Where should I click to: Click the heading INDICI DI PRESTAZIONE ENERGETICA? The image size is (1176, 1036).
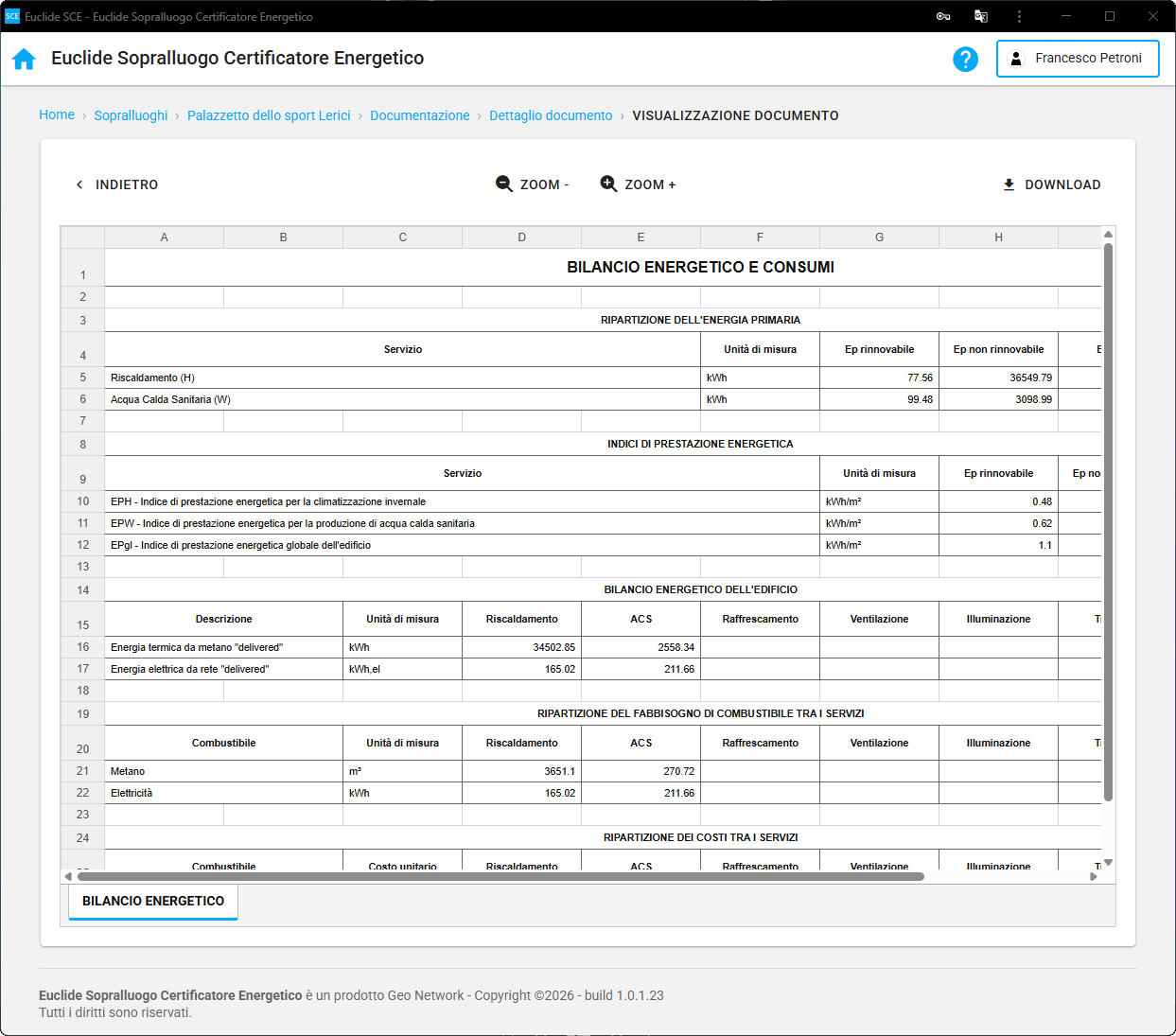click(701, 444)
